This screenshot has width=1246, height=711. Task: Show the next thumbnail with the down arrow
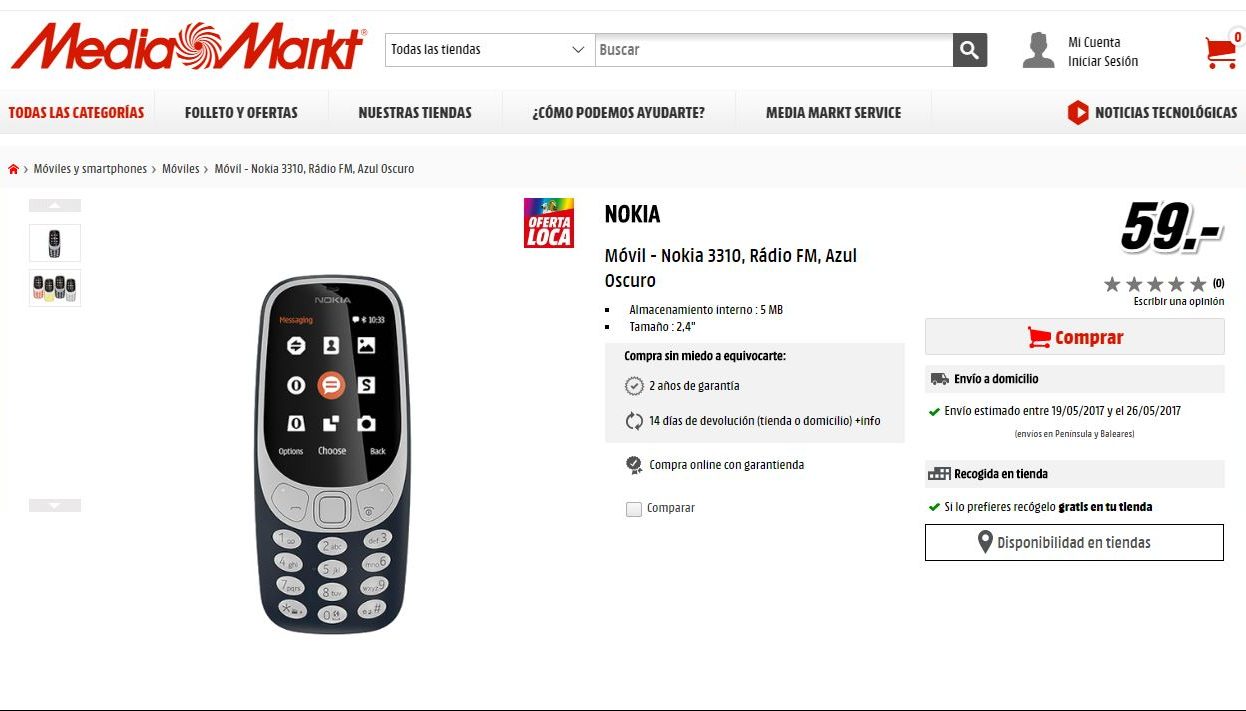click(x=55, y=505)
